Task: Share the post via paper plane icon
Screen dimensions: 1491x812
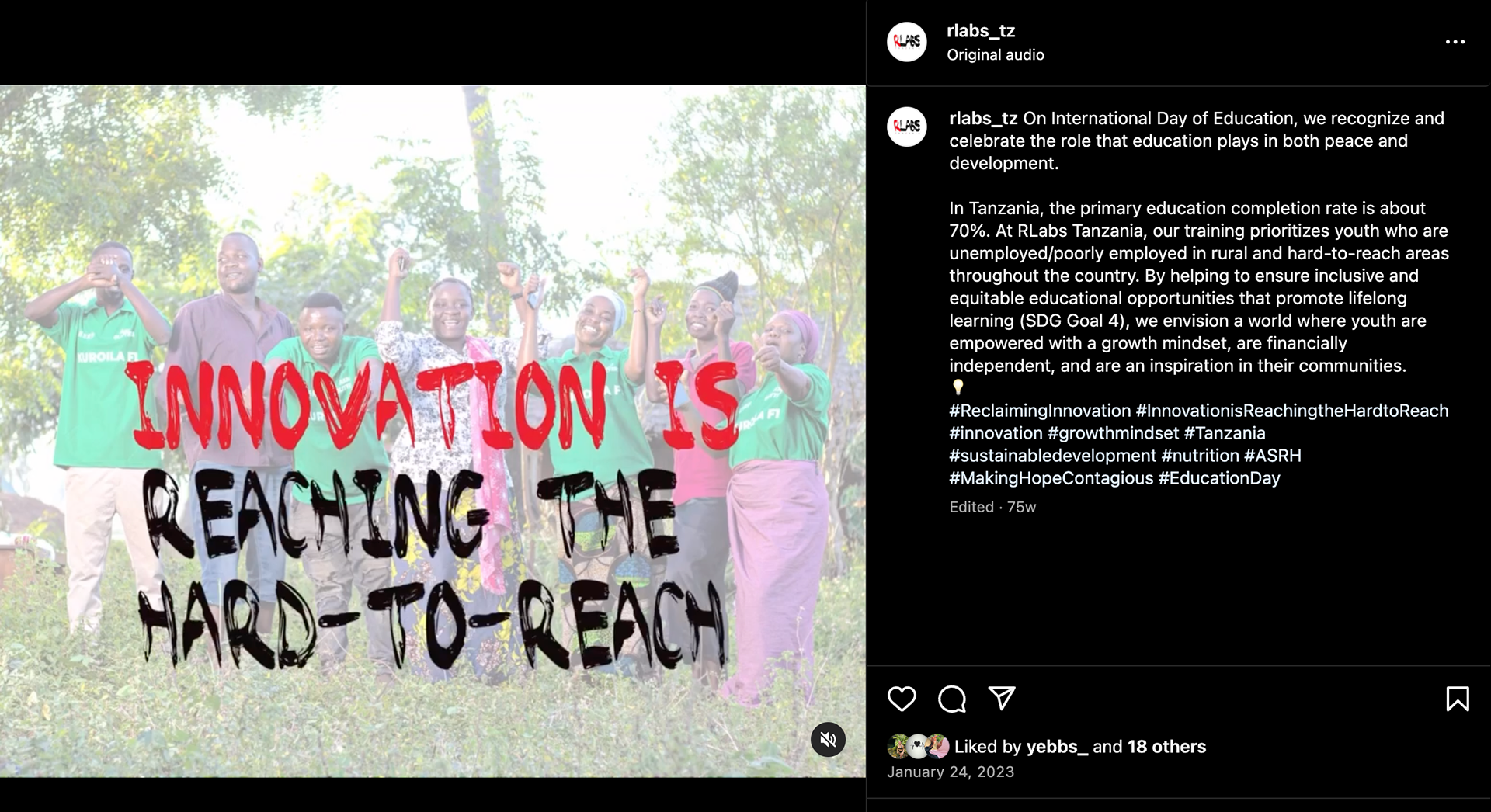Action: pyautogui.click(x=1002, y=698)
